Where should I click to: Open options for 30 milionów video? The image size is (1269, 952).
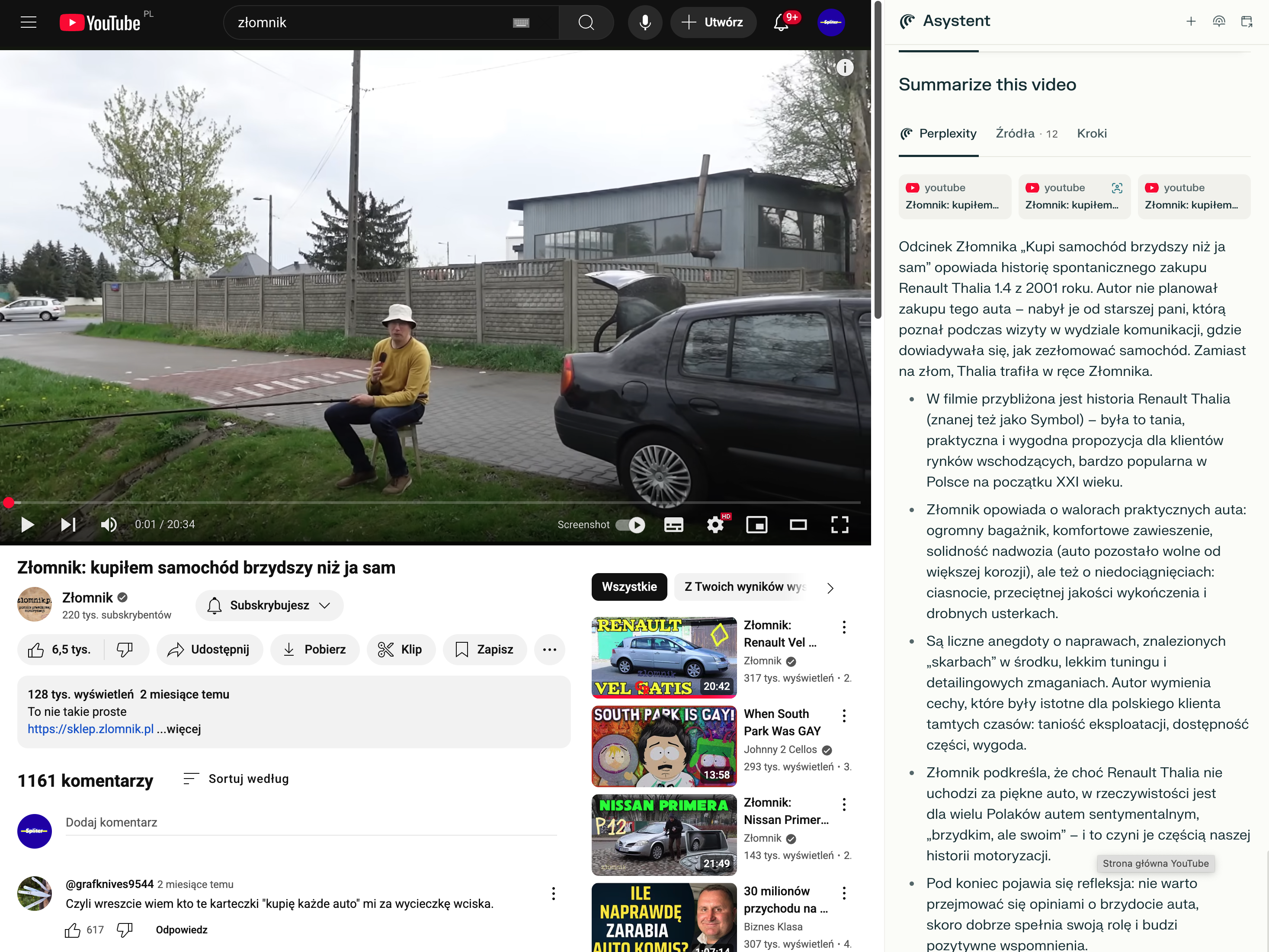844,893
